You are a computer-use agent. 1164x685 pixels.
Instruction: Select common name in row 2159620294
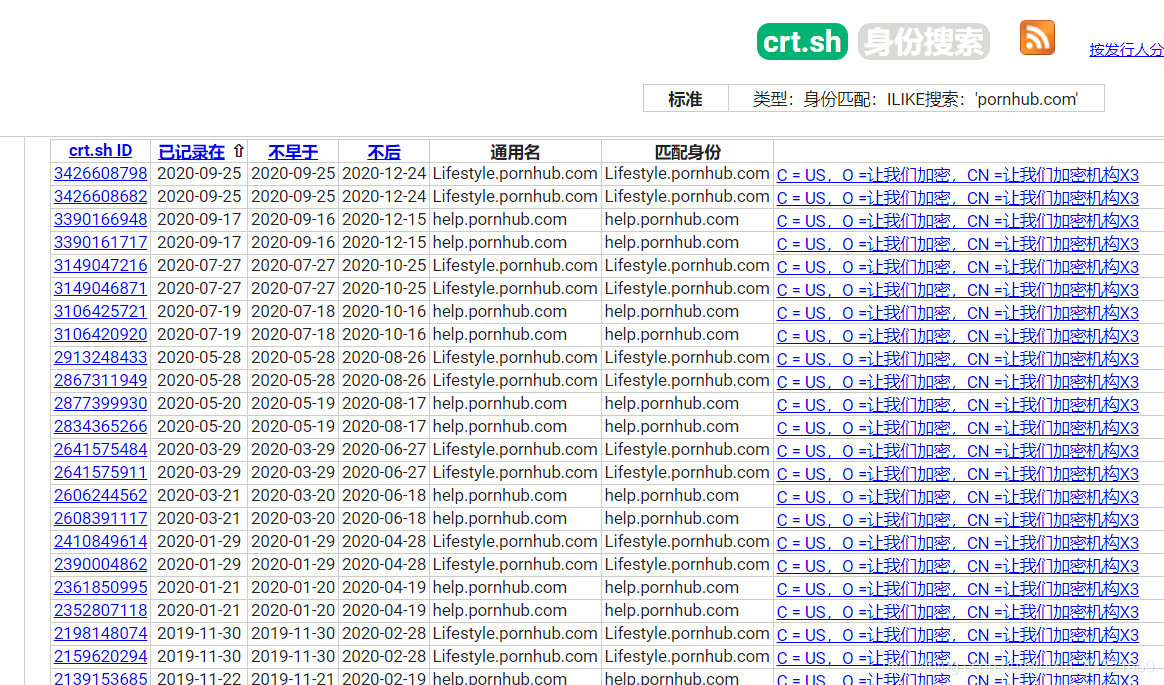pyautogui.click(x=515, y=657)
